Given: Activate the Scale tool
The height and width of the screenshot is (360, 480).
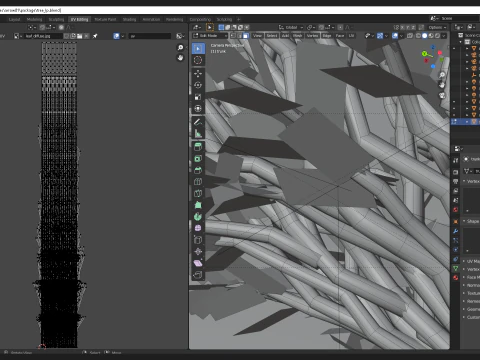Looking at the screenshot, I should [x=198, y=97].
